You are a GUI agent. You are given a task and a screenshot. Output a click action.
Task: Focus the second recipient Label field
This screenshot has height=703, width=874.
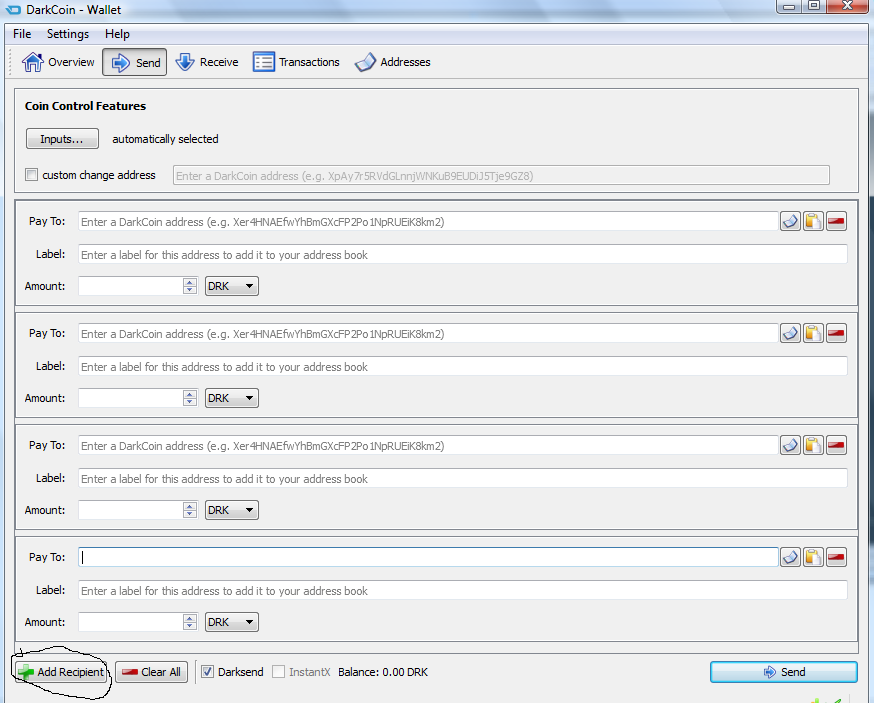tap(463, 367)
